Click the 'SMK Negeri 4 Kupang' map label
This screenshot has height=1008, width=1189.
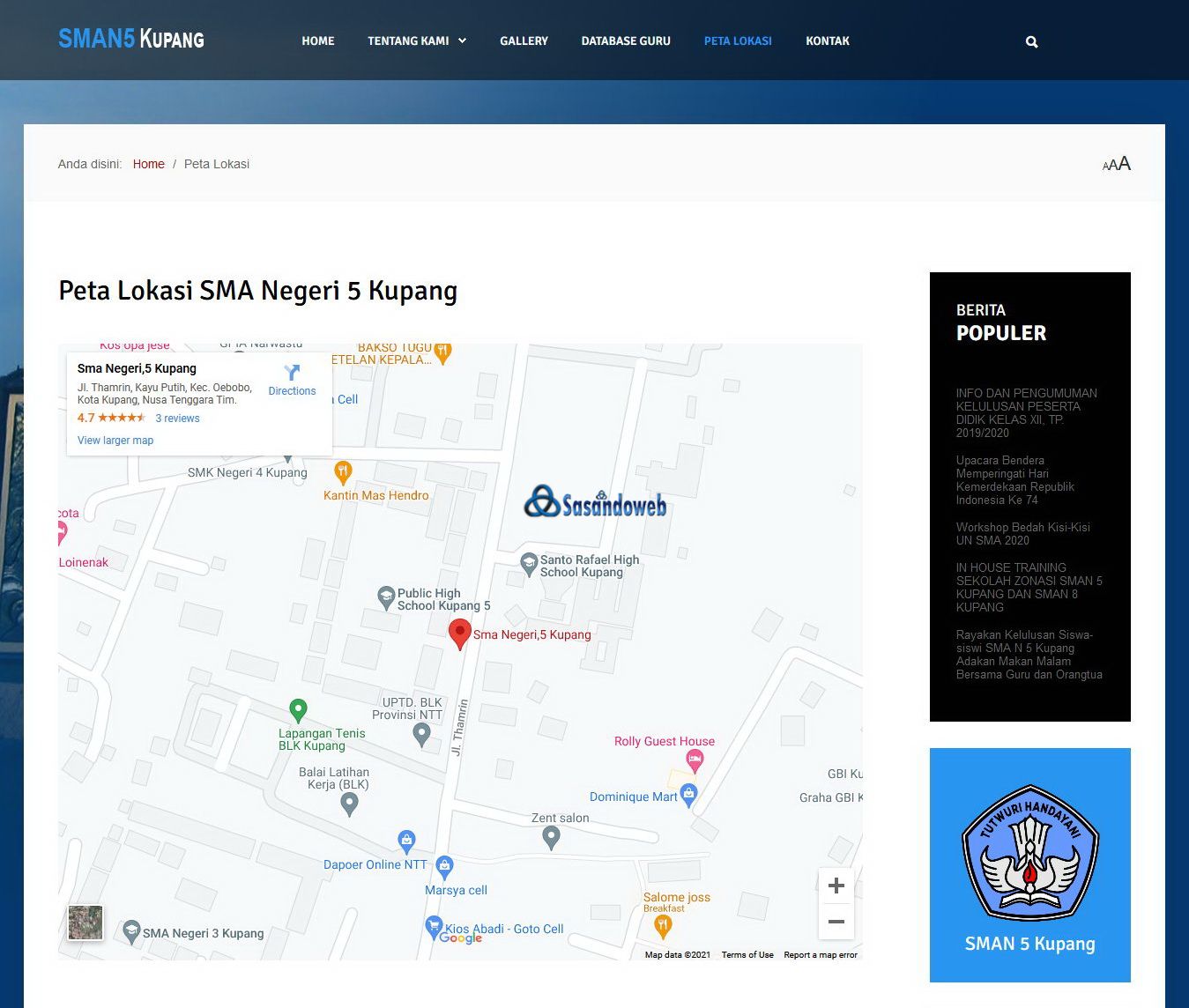[248, 472]
